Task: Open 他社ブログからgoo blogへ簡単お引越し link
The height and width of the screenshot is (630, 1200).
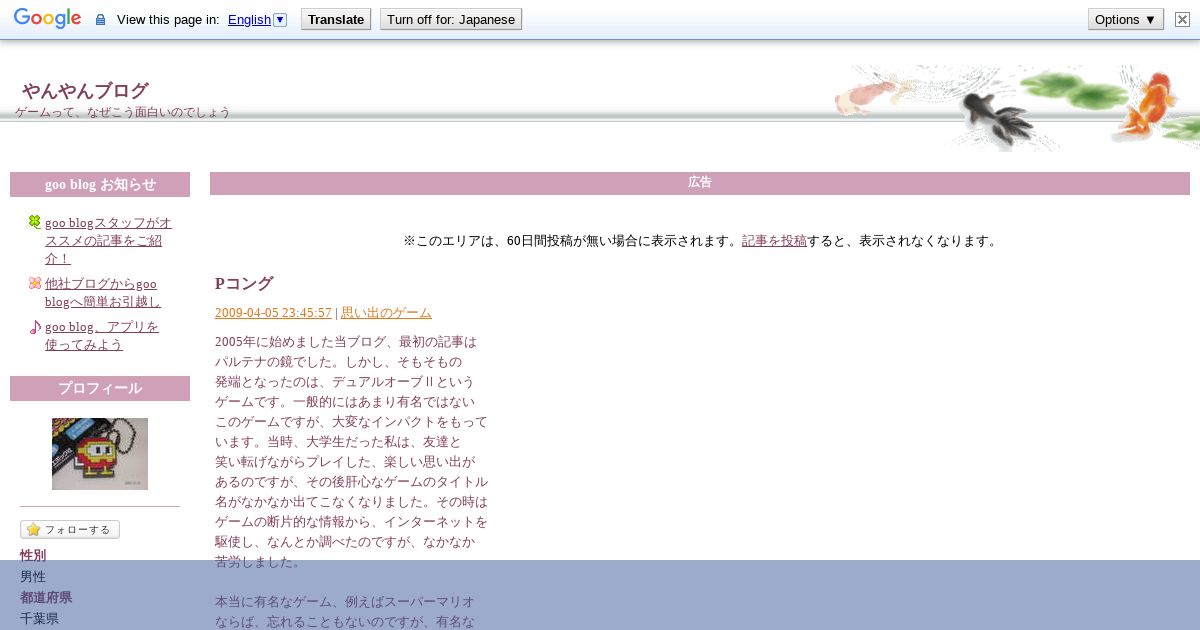Action: [x=103, y=292]
